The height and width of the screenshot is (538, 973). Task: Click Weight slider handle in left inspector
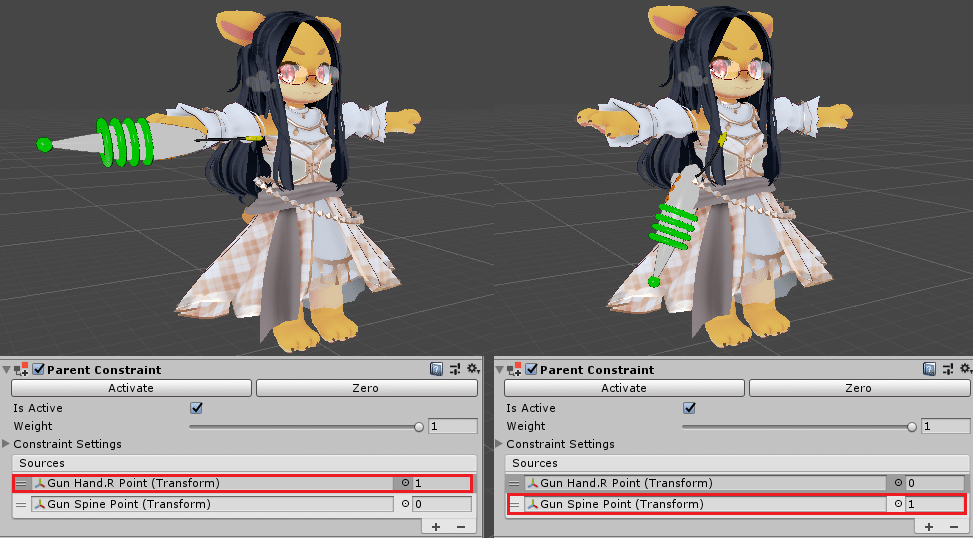(x=419, y=426)
